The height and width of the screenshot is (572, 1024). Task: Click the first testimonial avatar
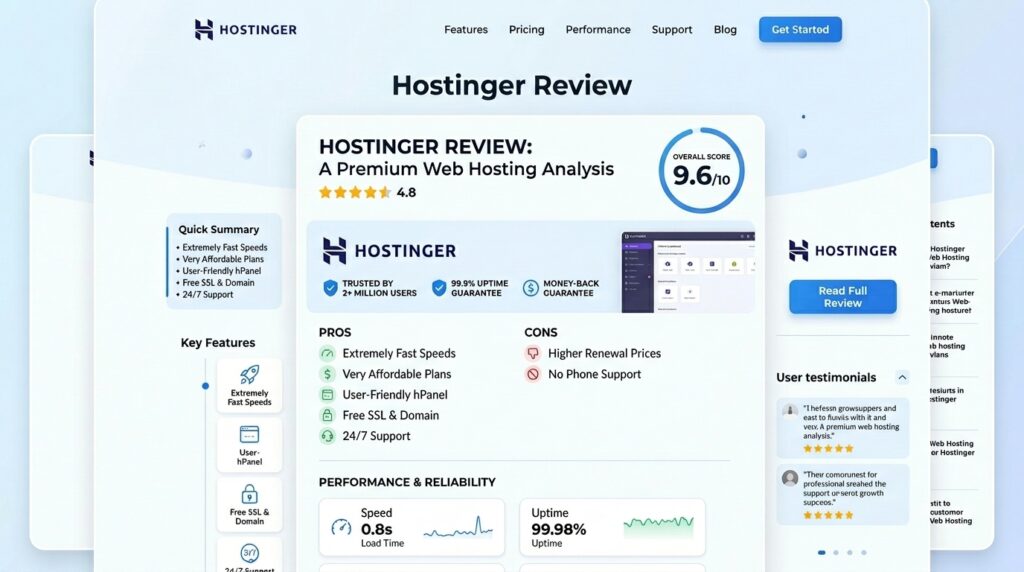pos(790,411)
